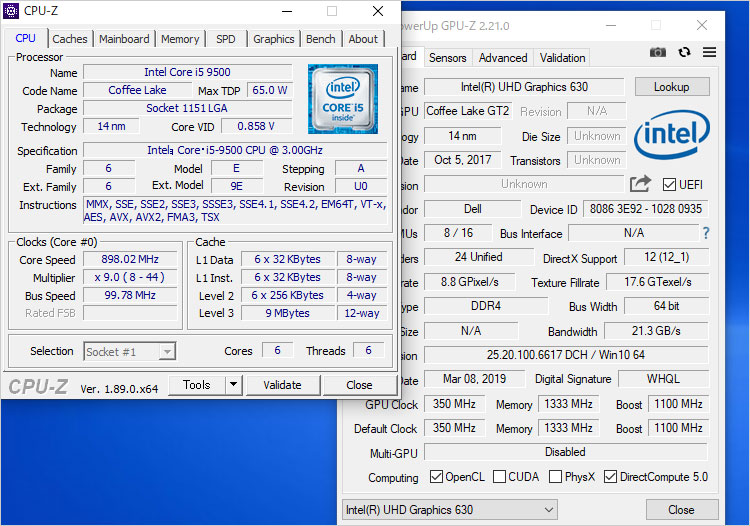Screen dimensions: 750x526
Task: Click the Core VID value '0.858 V'
Action: [256, 126]
